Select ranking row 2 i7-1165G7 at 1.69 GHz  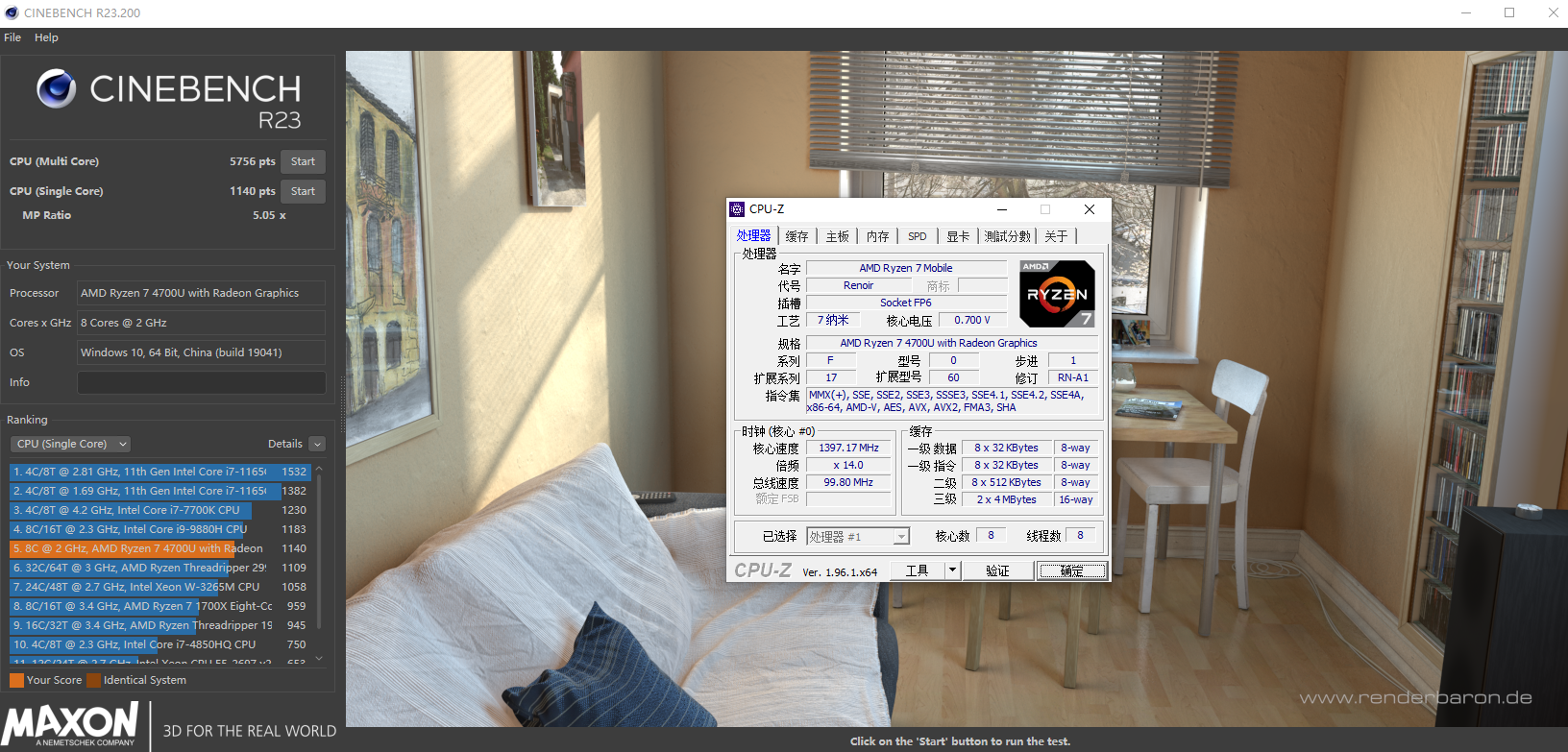pos(159,491)
